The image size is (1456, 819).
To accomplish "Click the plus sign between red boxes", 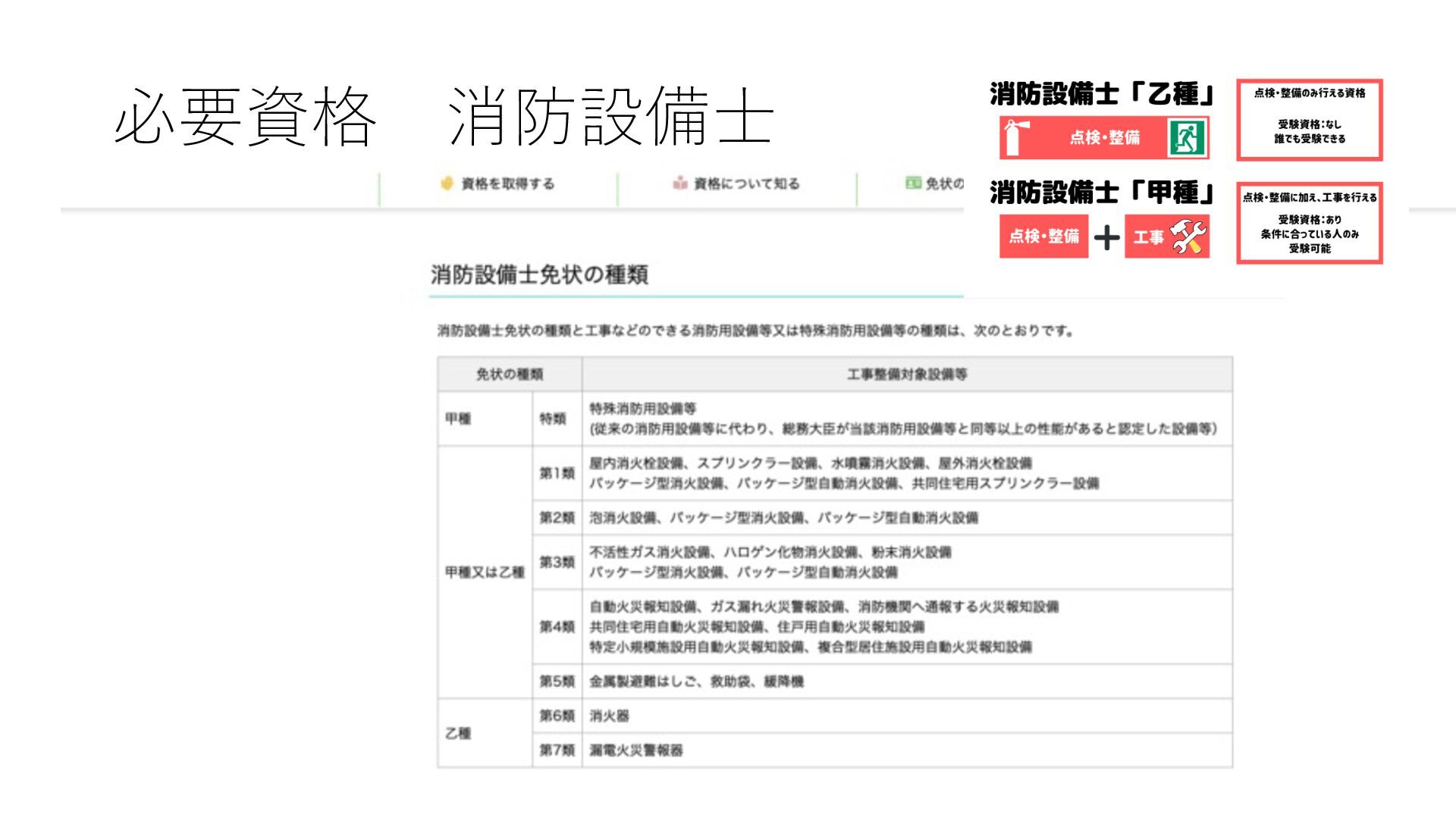I will (1106, 237).
